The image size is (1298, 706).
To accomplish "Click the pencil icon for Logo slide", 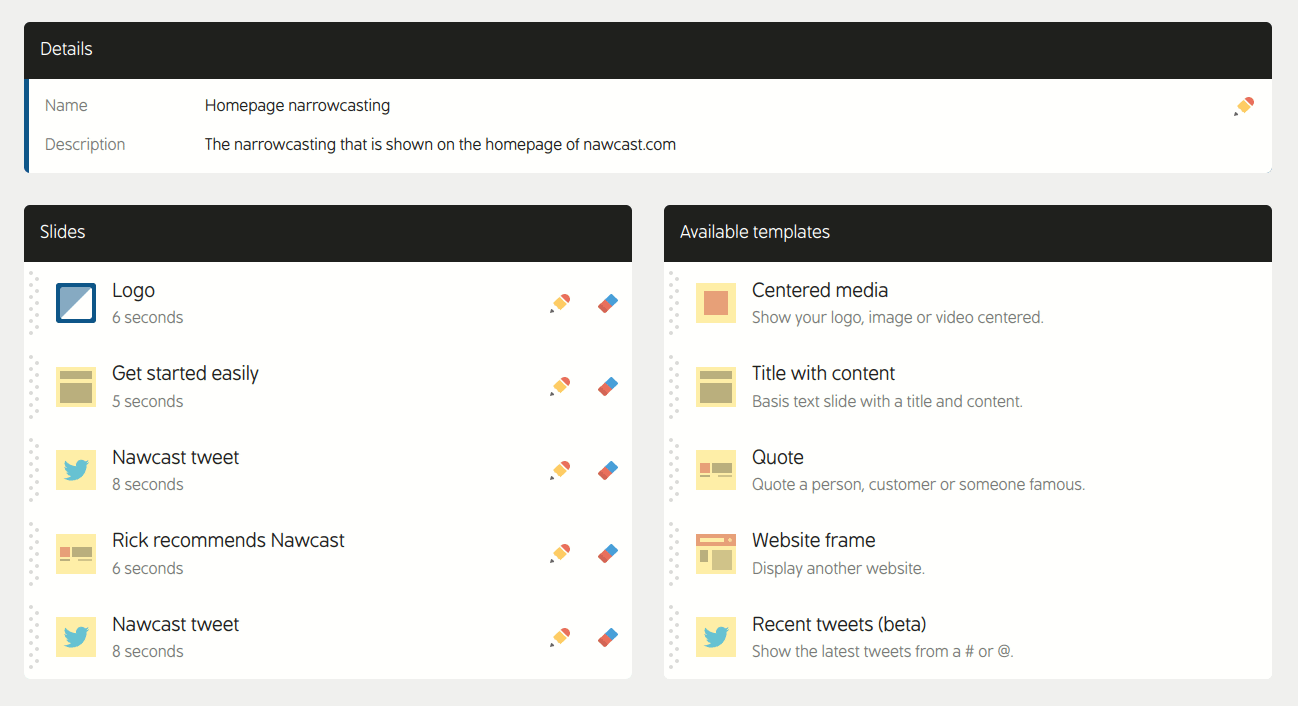I will pyautogui.click(x=560, y=303).
